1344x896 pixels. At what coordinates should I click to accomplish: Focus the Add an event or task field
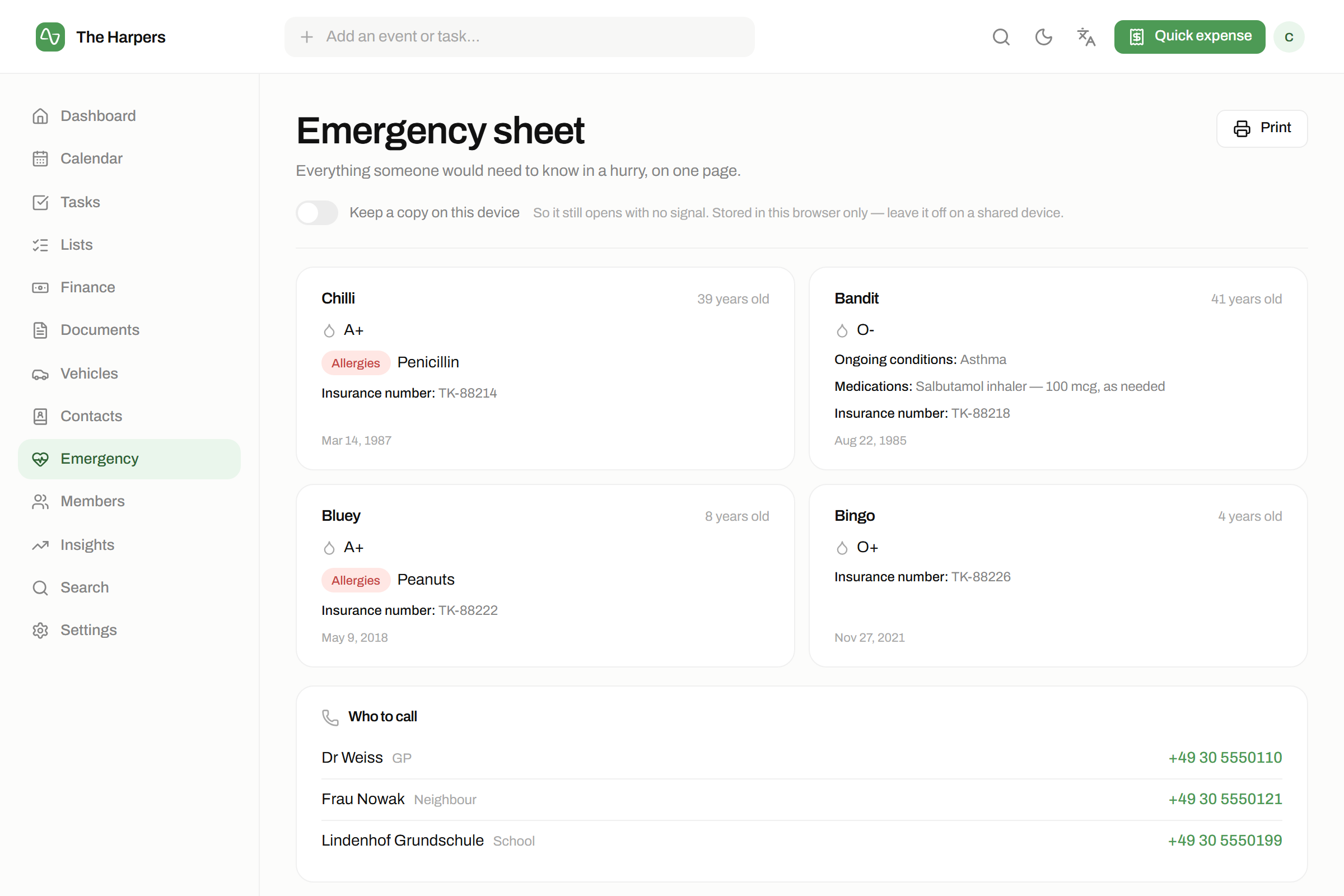(x=520, y=37)
